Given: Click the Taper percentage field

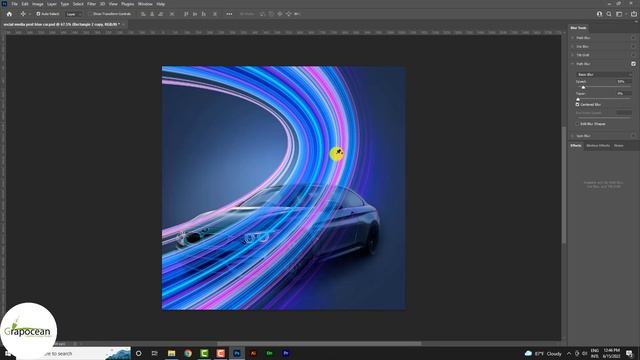Looking at the screenshot, I should 624,93.
